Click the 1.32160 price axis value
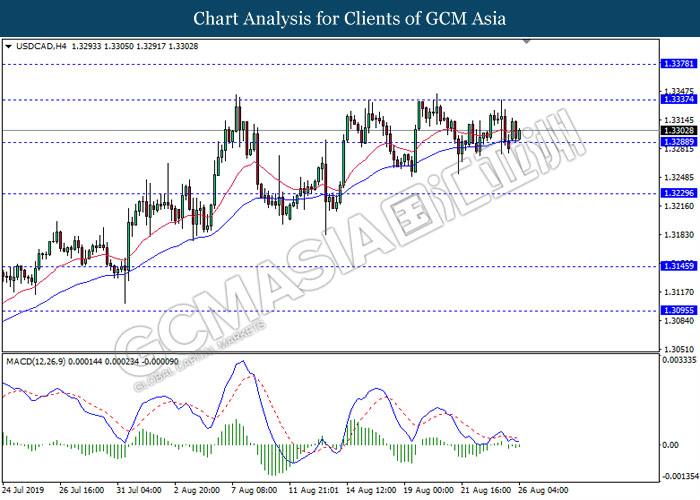This screenshot has width=700, height=500. click(679, 206)
